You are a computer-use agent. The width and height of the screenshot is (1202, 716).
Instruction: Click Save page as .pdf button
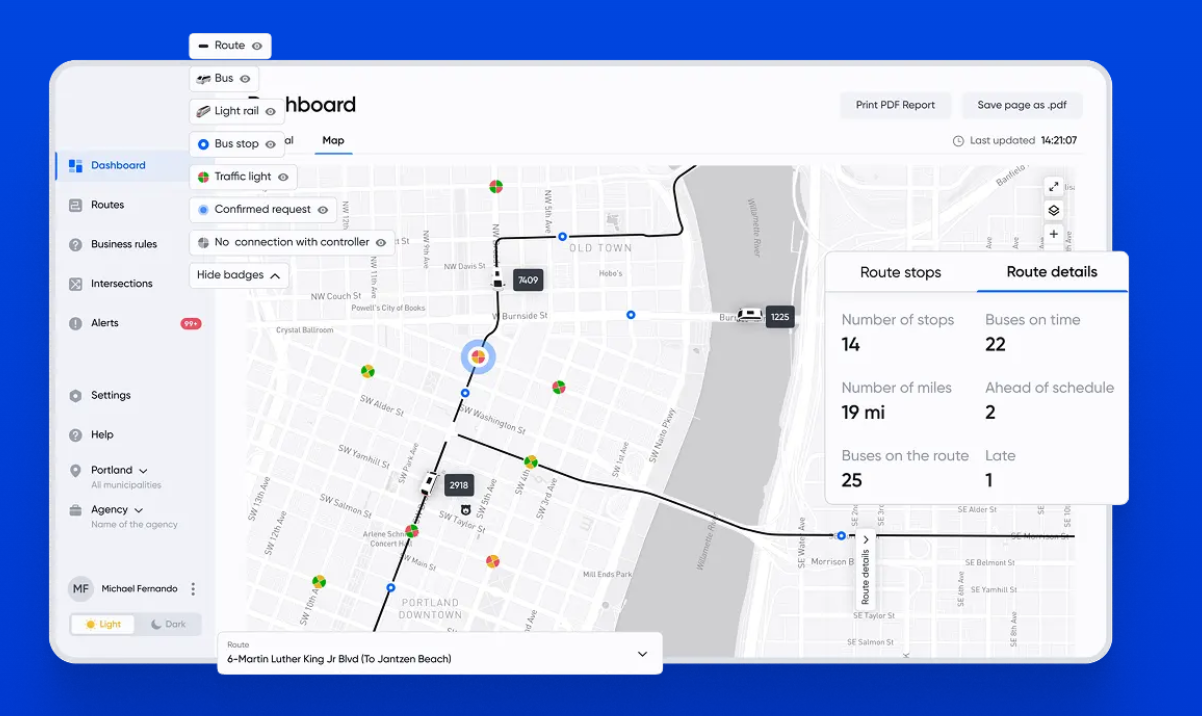(1022, 105)
